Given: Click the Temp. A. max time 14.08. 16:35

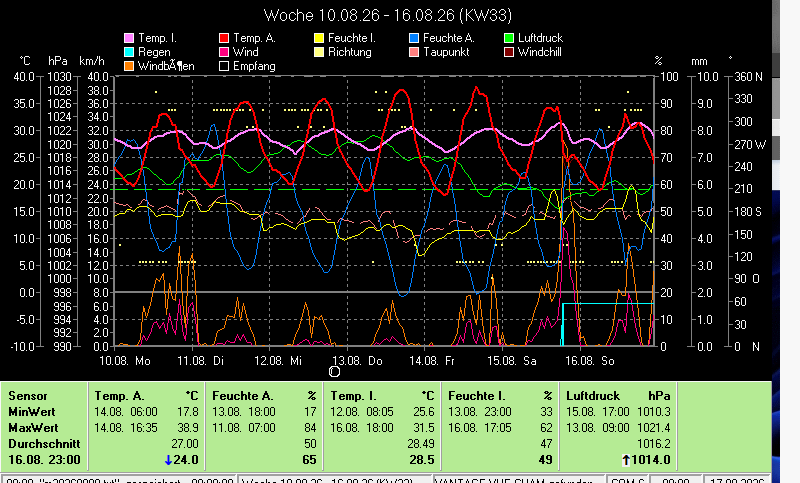Looking at the screenshot, I should tap(126, 428).
